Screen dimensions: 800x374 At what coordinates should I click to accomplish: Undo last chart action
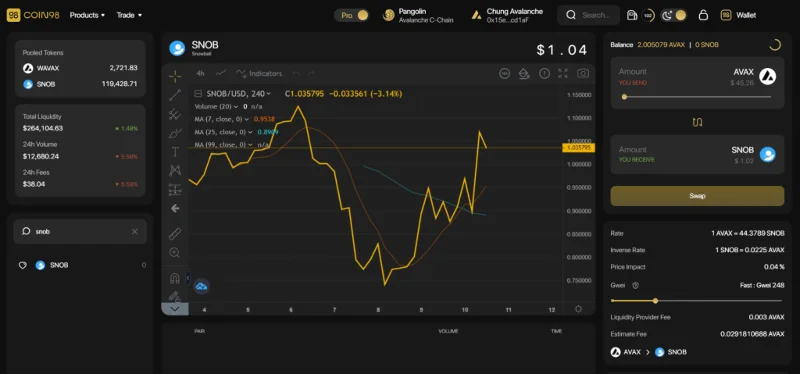point(296,73)
